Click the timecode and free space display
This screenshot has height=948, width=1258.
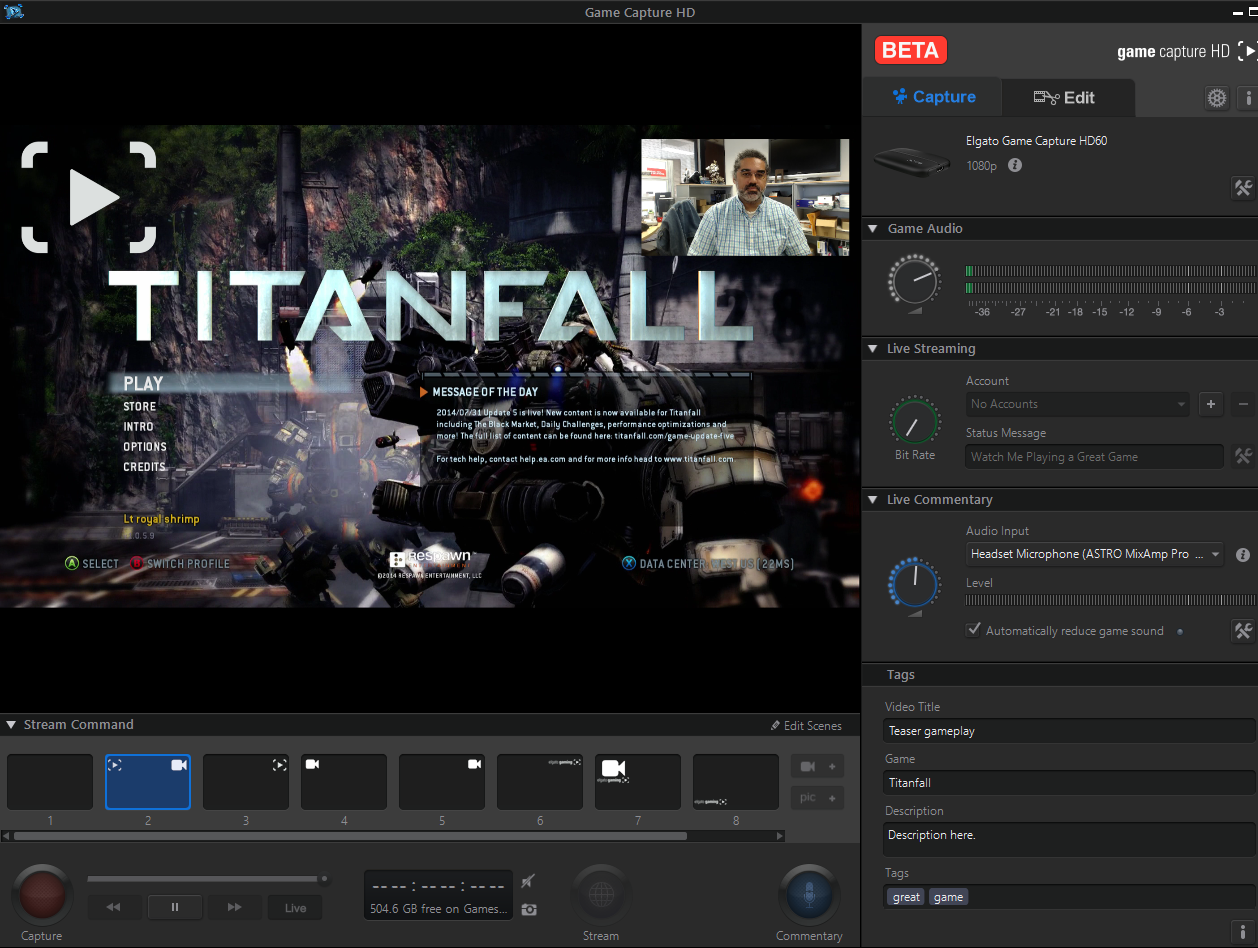pos(439,895)
